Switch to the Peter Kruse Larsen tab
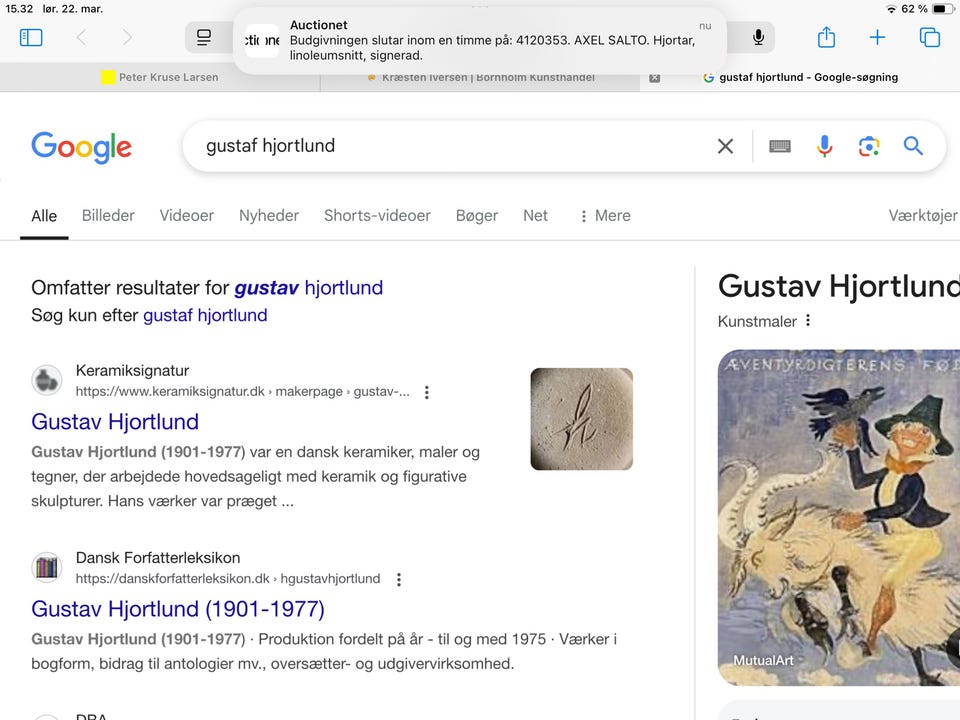This screenshot has height=720, width=960. 160,77
